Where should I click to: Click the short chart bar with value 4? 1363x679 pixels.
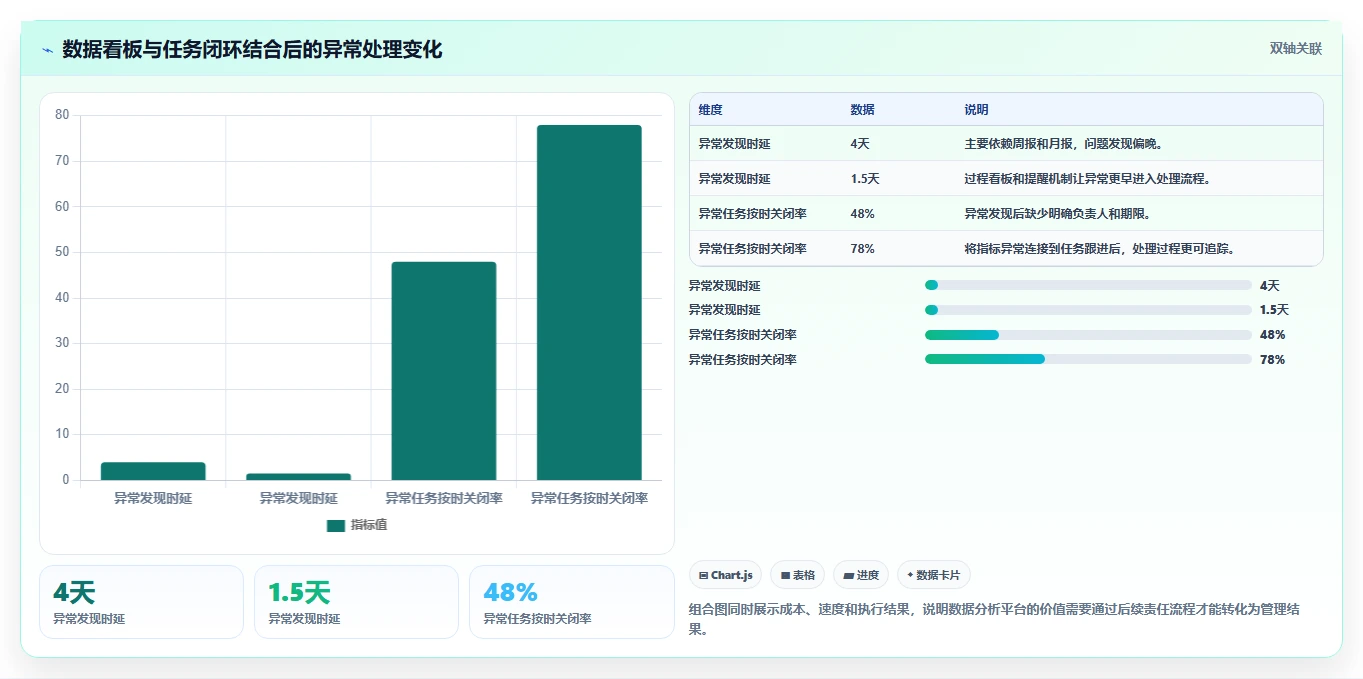point(153,471)
